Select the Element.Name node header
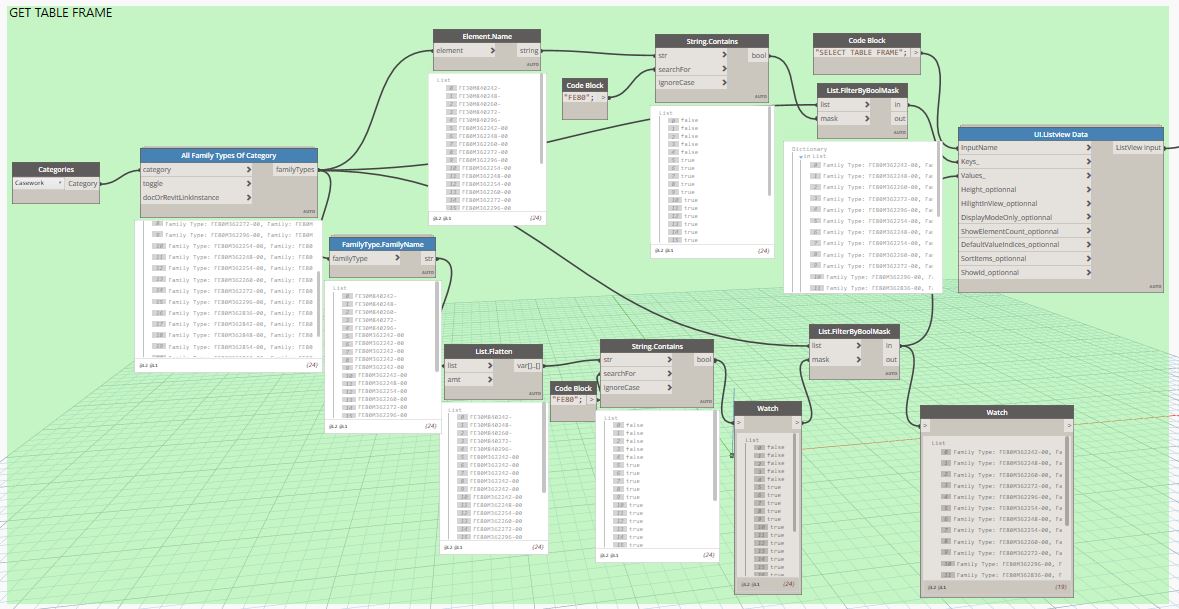 tap(486, 36)
